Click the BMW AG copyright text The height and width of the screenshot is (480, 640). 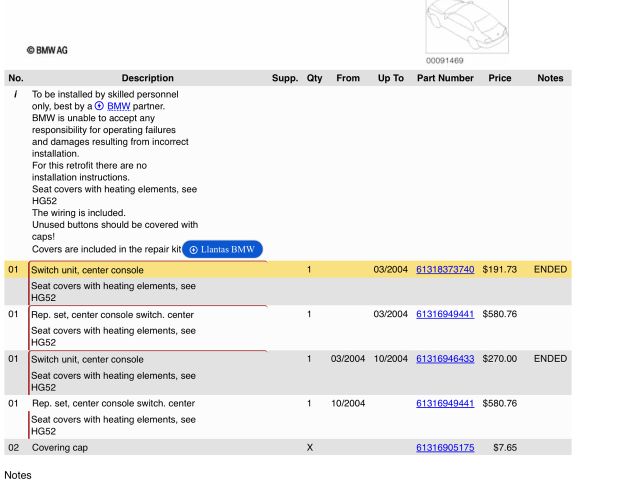(x=48, y=50)
